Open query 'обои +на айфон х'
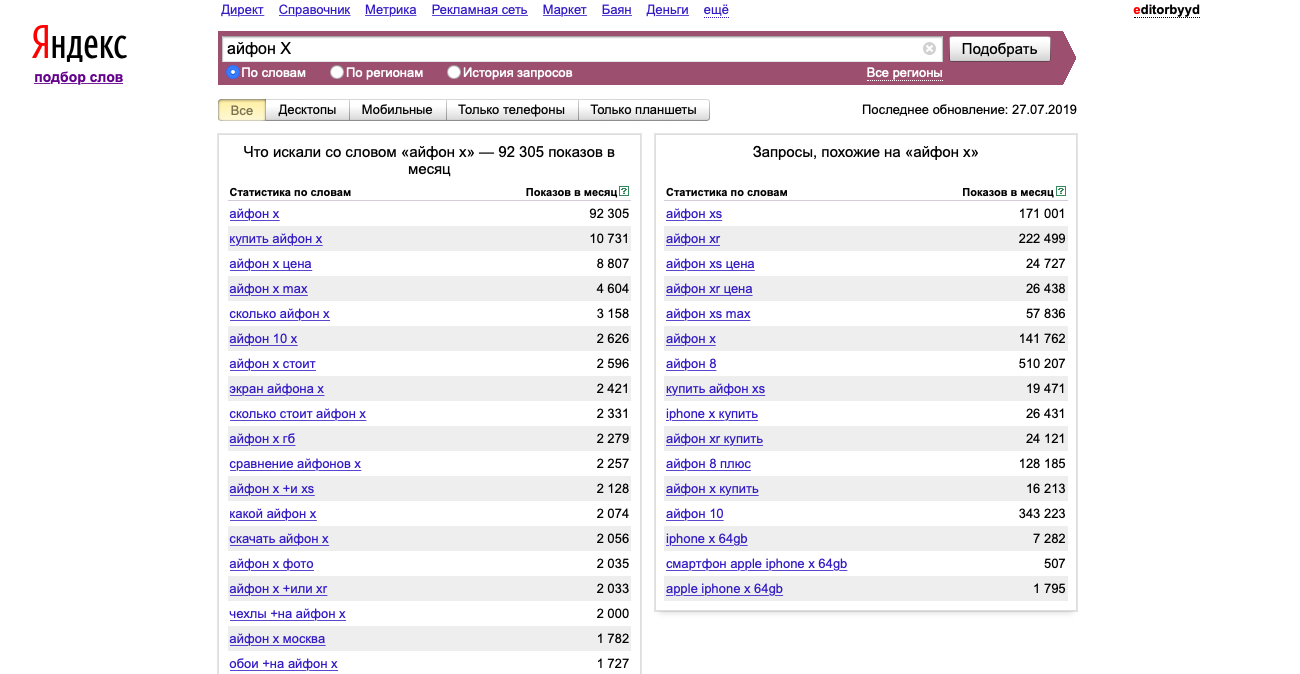 coord(284,664)
